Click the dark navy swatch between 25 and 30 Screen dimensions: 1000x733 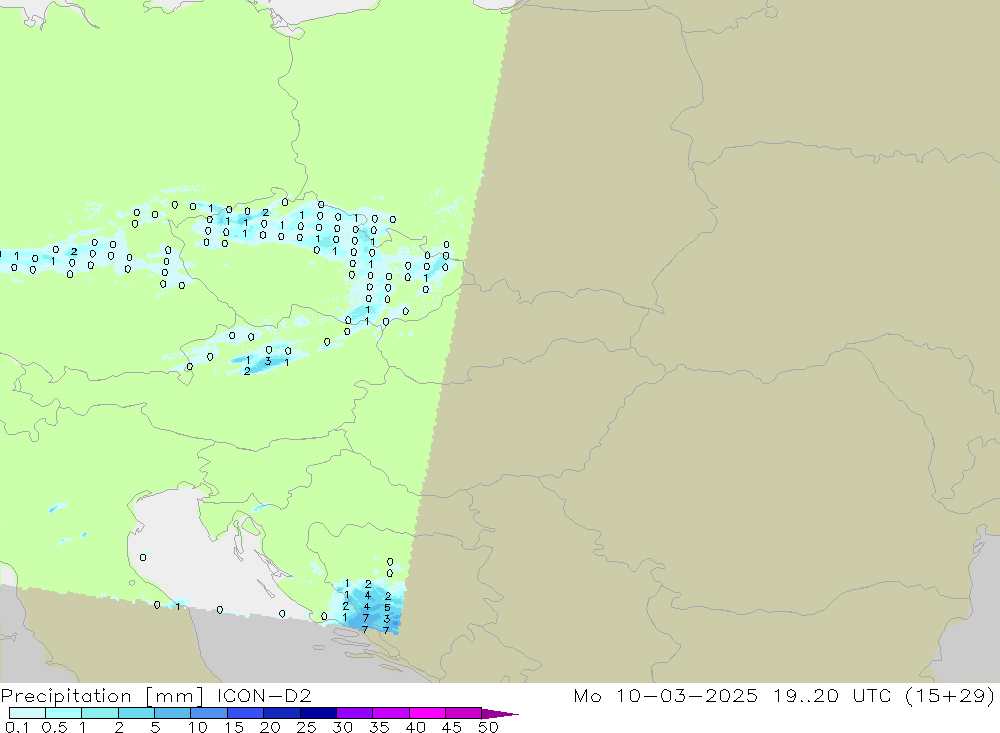click(x=318, y=713)
